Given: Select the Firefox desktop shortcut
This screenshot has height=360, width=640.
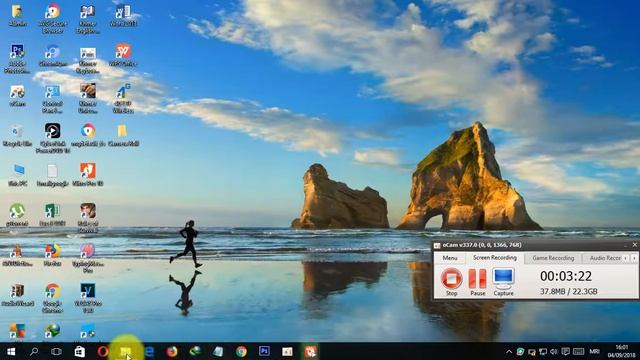Looking at the screenshot, I should pos(52,255).
